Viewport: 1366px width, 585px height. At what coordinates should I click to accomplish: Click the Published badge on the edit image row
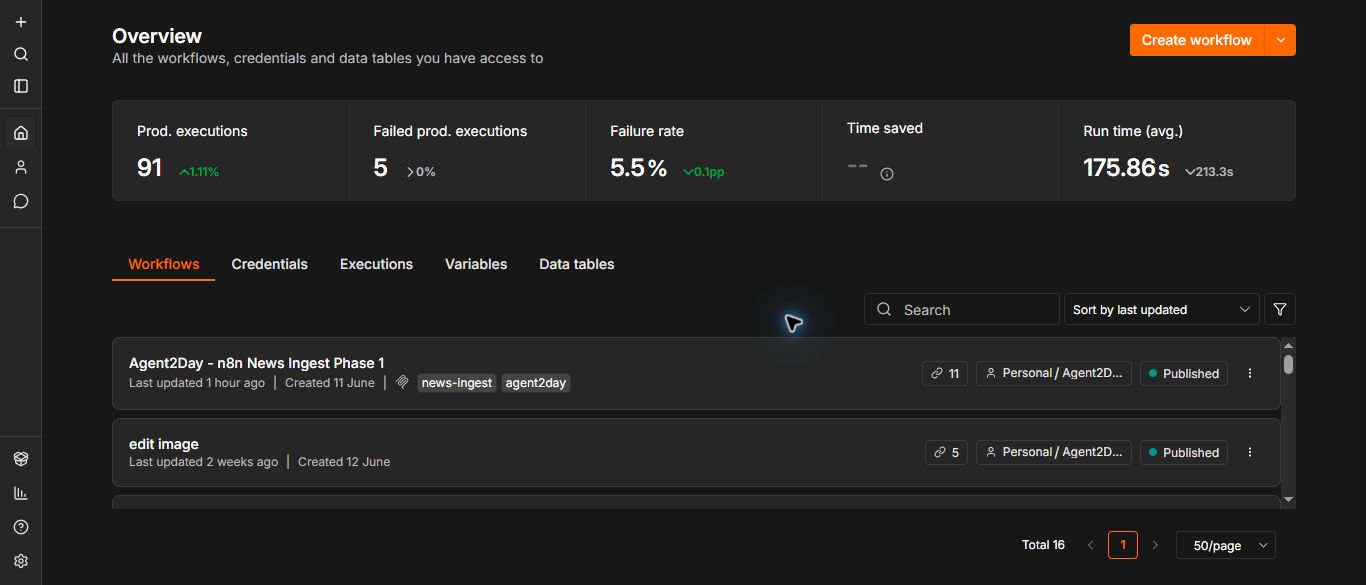pos(1184,452)
